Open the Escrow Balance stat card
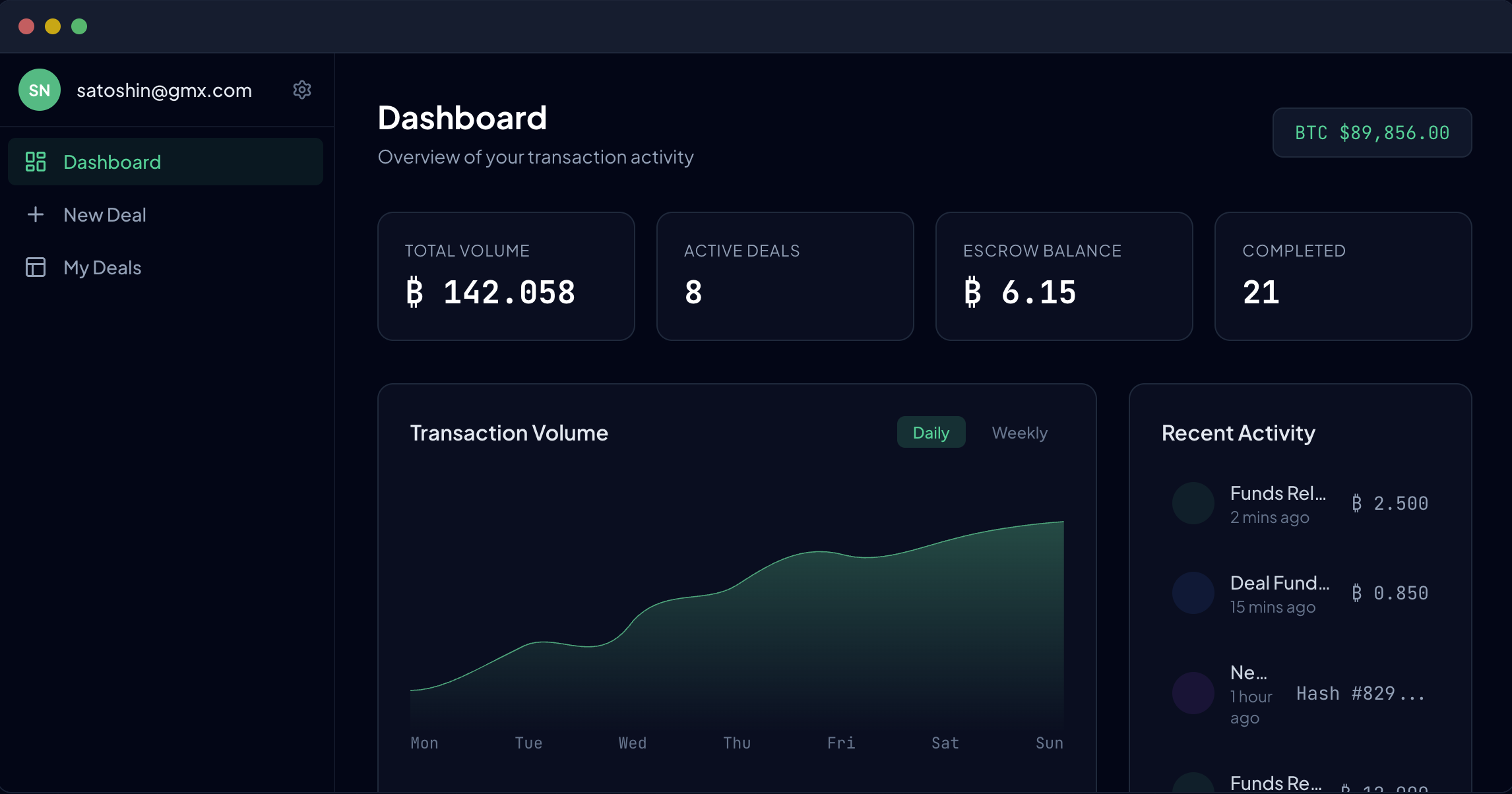This screenshot has height=794, width=1512. (1063, 276)
